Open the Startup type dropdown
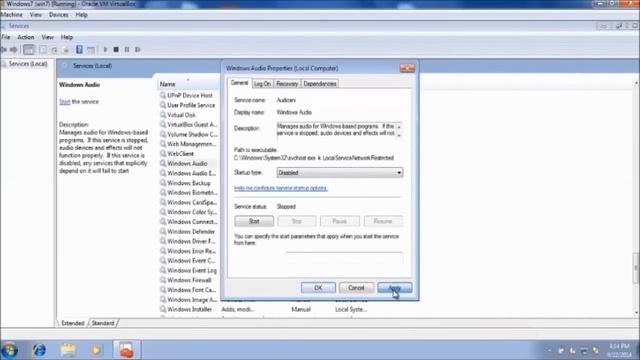The height and width of the screenshot is (360, 640). 340,173
